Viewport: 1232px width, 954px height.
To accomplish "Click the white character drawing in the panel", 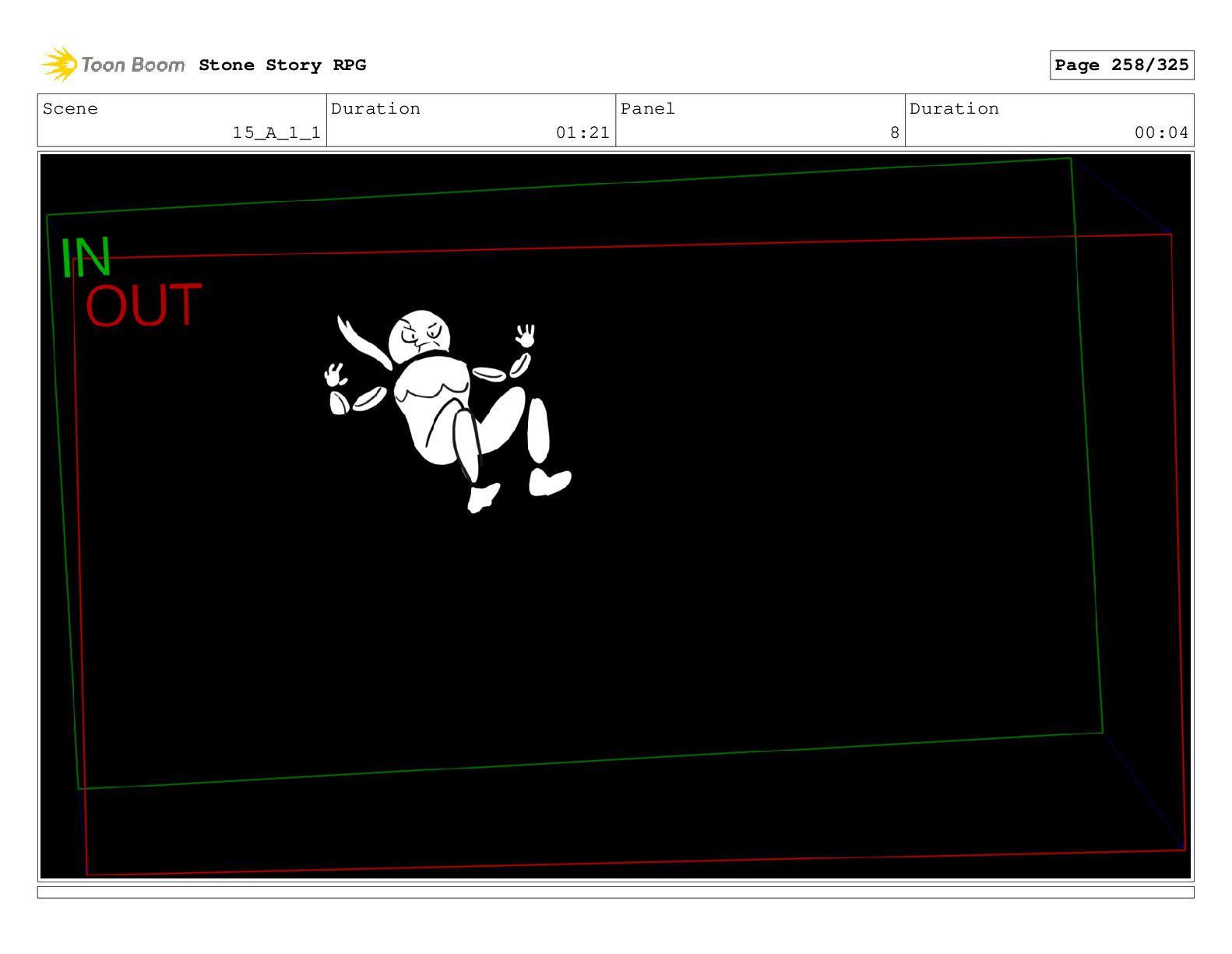I will tap(448, 411).
